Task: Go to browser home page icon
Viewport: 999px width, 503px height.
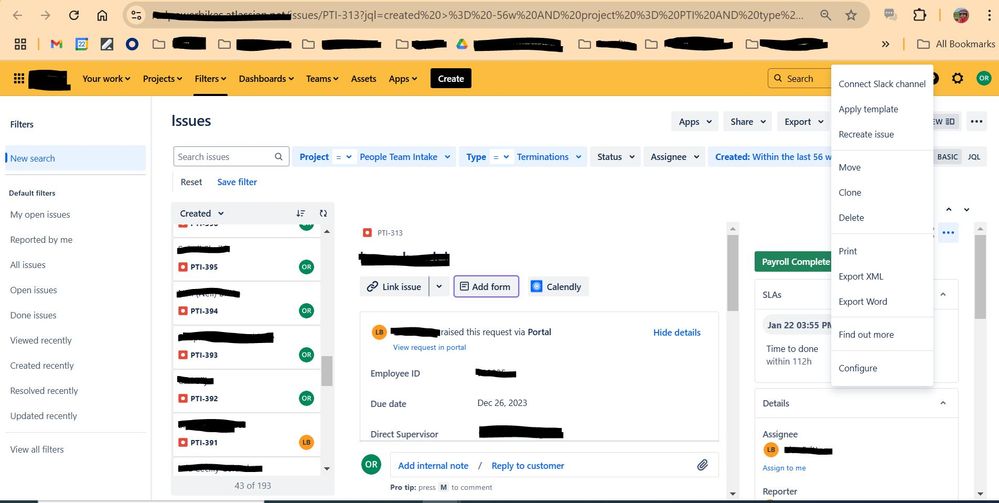Action: 102,15
